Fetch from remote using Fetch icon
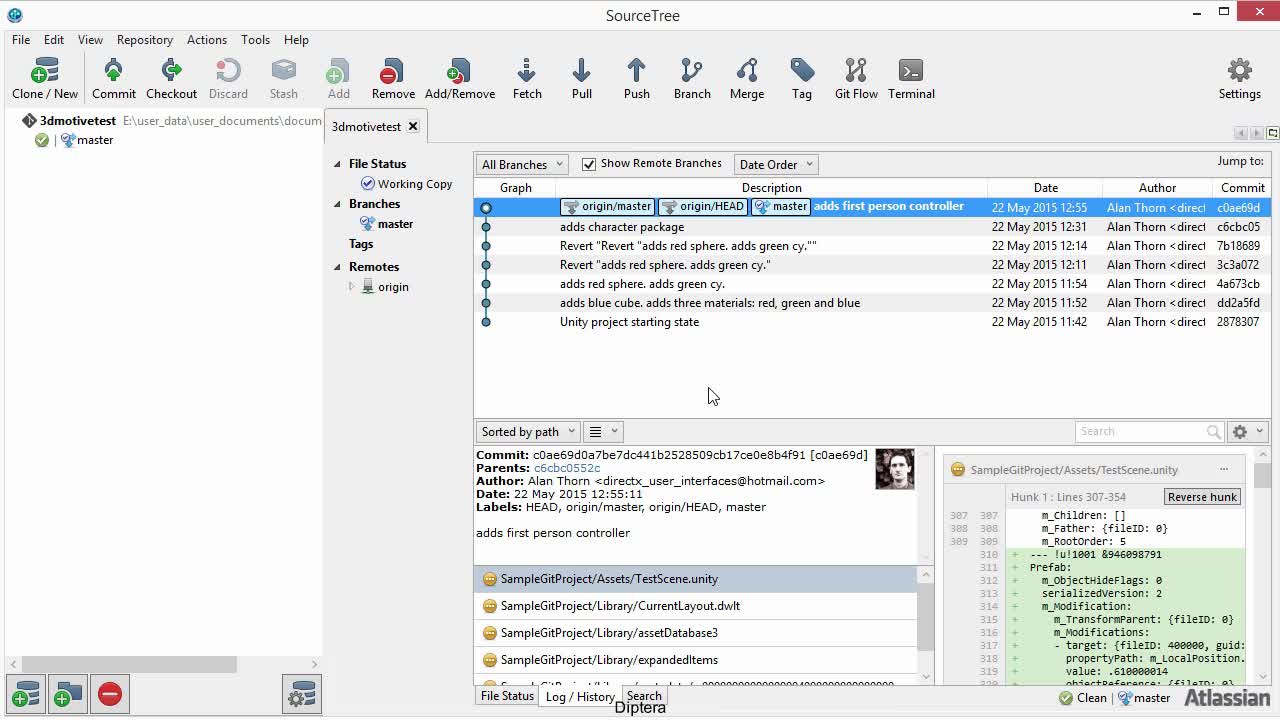The height and width of the screenshot is (720, 1280). point(527,78)
